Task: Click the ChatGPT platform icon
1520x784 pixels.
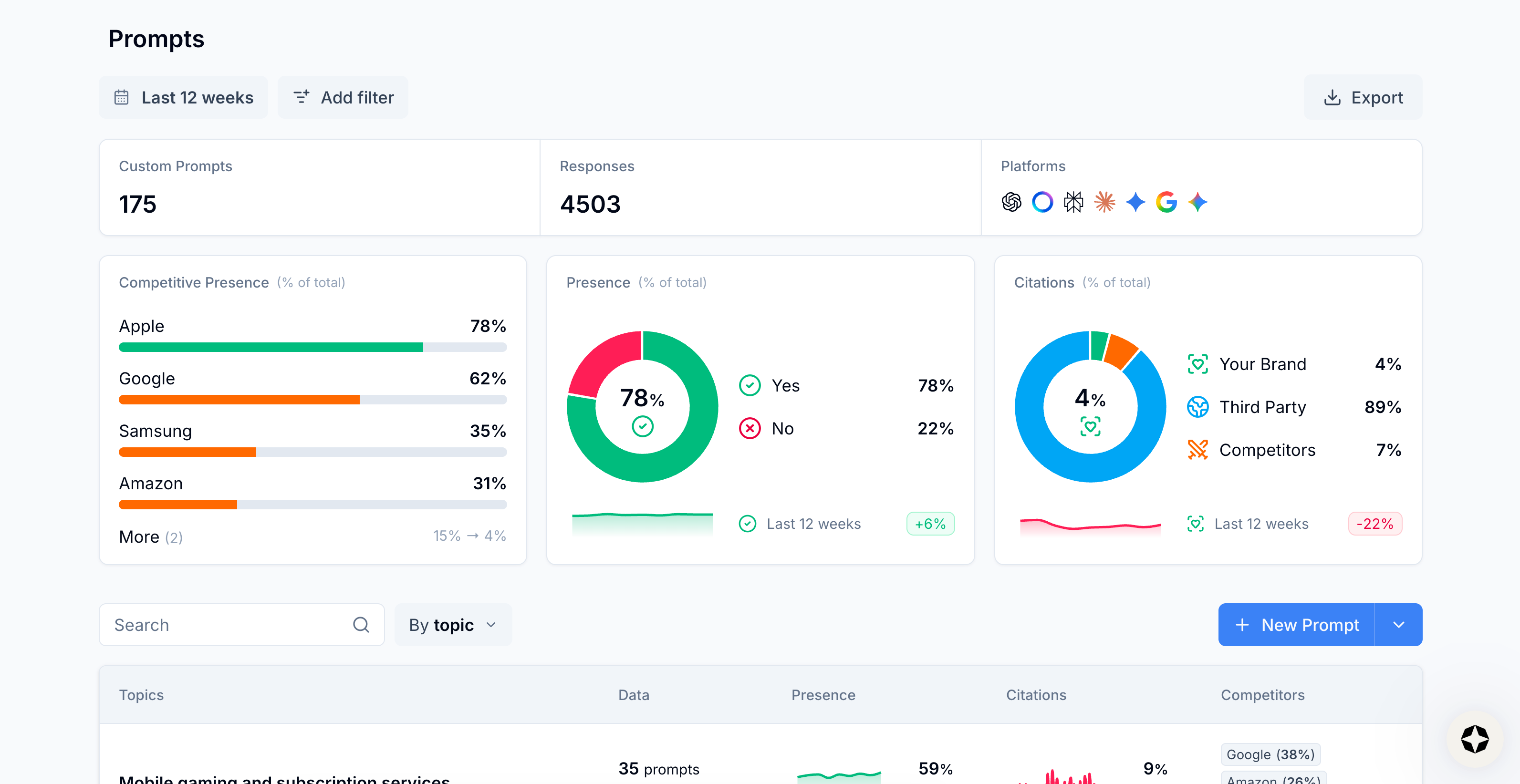Action: 1011,202
